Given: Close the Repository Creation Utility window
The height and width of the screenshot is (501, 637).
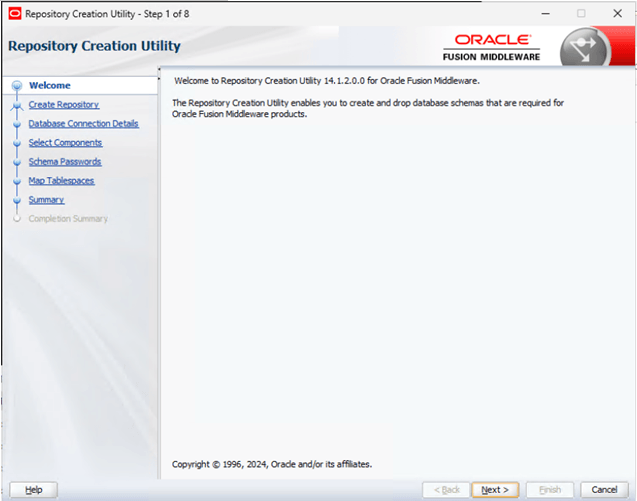Looking at the screenshot, I should coord(618,13).
